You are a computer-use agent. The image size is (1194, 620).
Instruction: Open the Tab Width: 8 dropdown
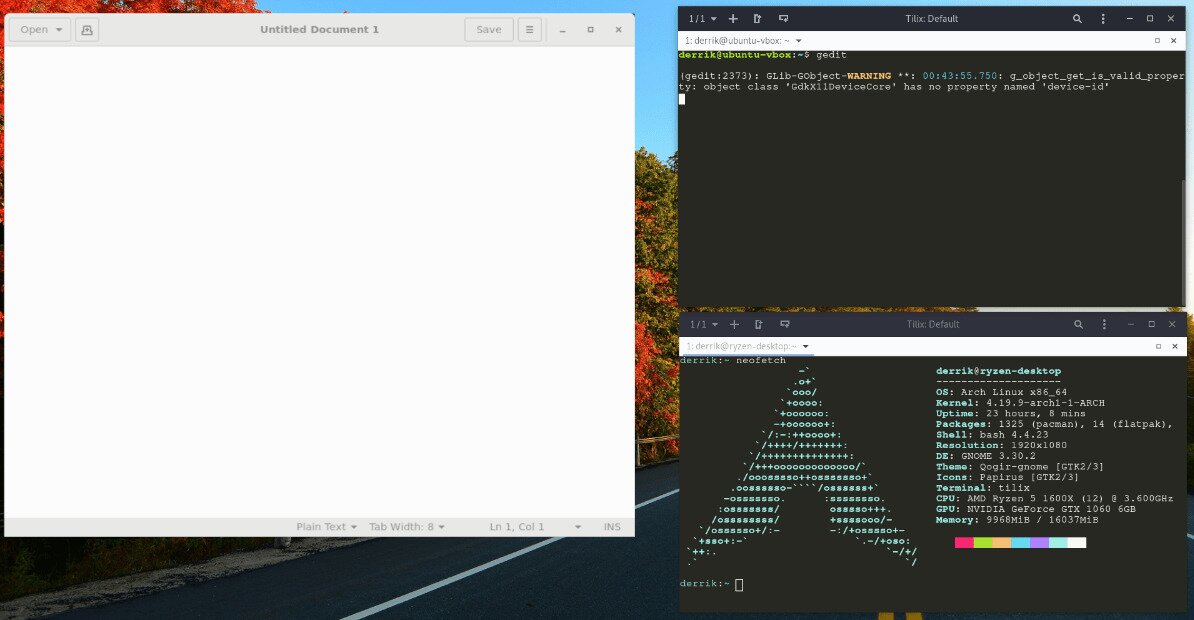tap(406, 527)
